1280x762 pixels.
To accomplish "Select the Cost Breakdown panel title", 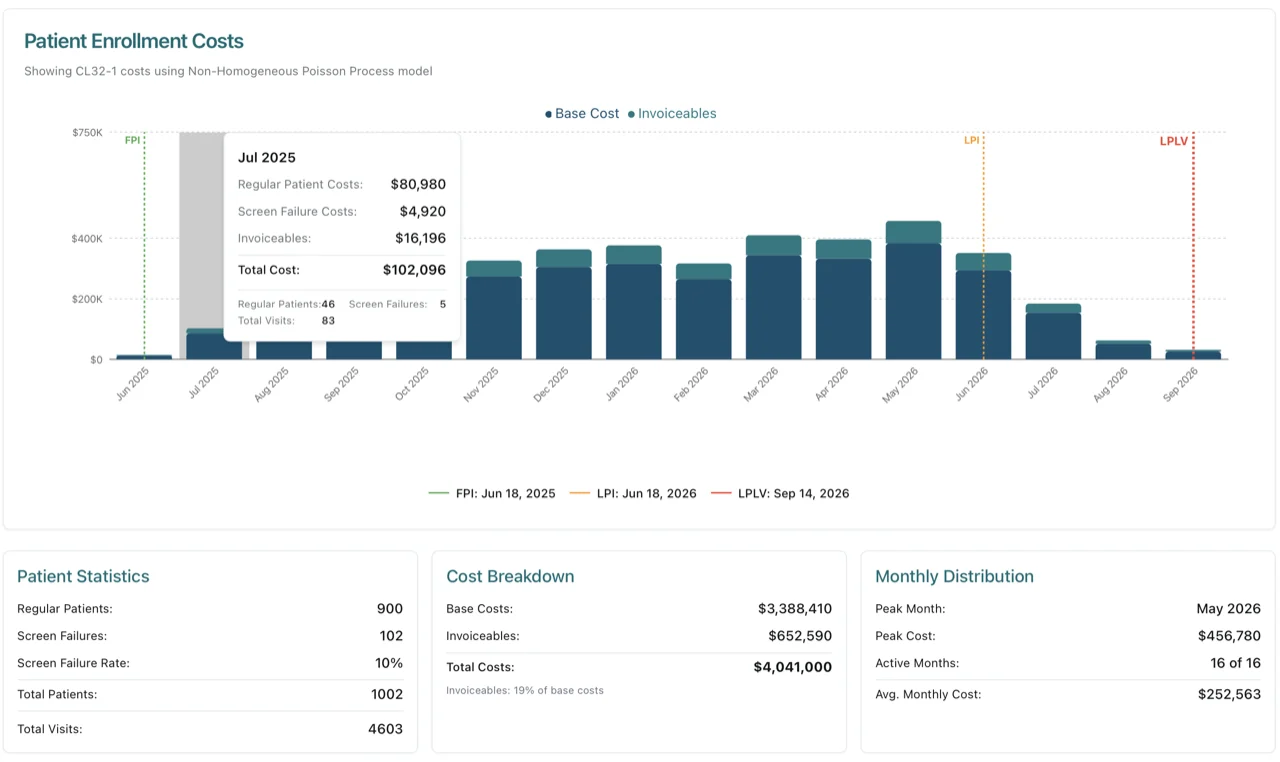I will pos(510,576).
